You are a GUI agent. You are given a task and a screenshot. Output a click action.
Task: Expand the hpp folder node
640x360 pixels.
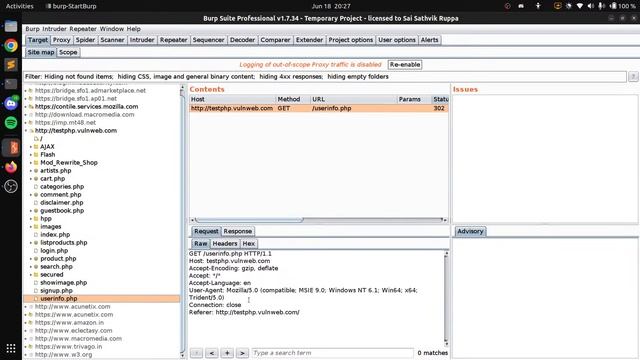coord(31,219)
